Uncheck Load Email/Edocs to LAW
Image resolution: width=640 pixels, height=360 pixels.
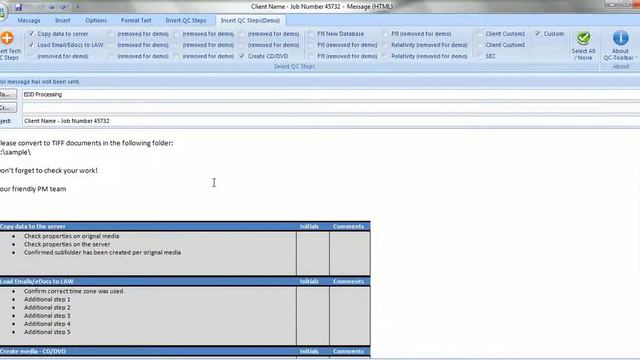point(31,44)
